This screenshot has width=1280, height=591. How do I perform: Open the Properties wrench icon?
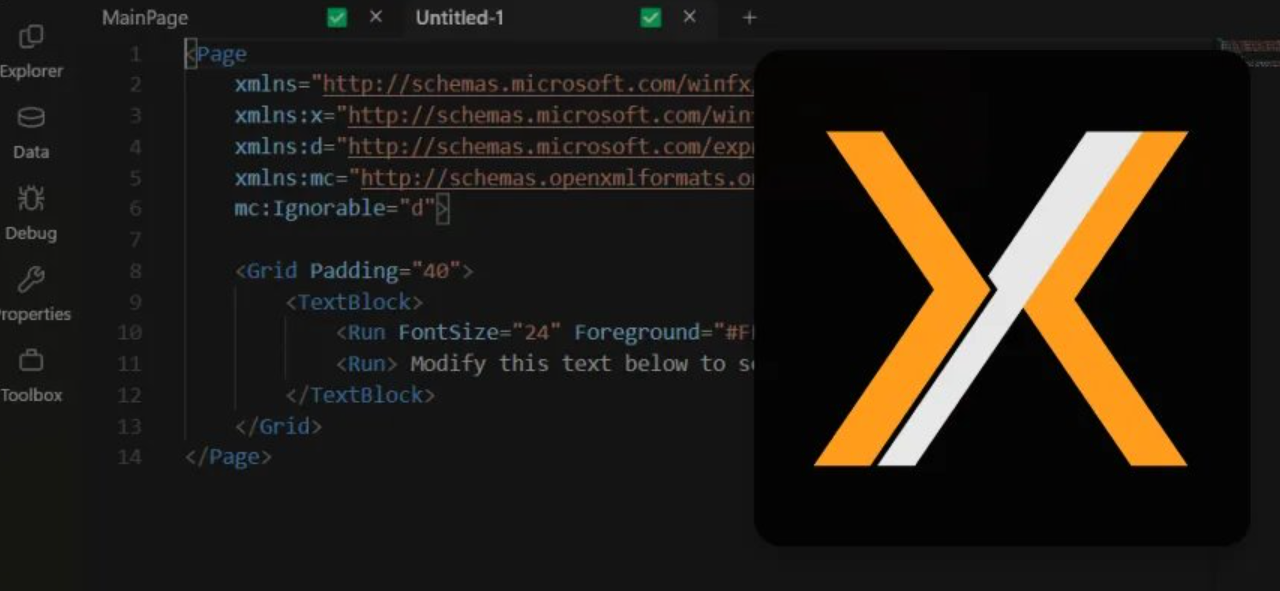[x=31, y=280]
